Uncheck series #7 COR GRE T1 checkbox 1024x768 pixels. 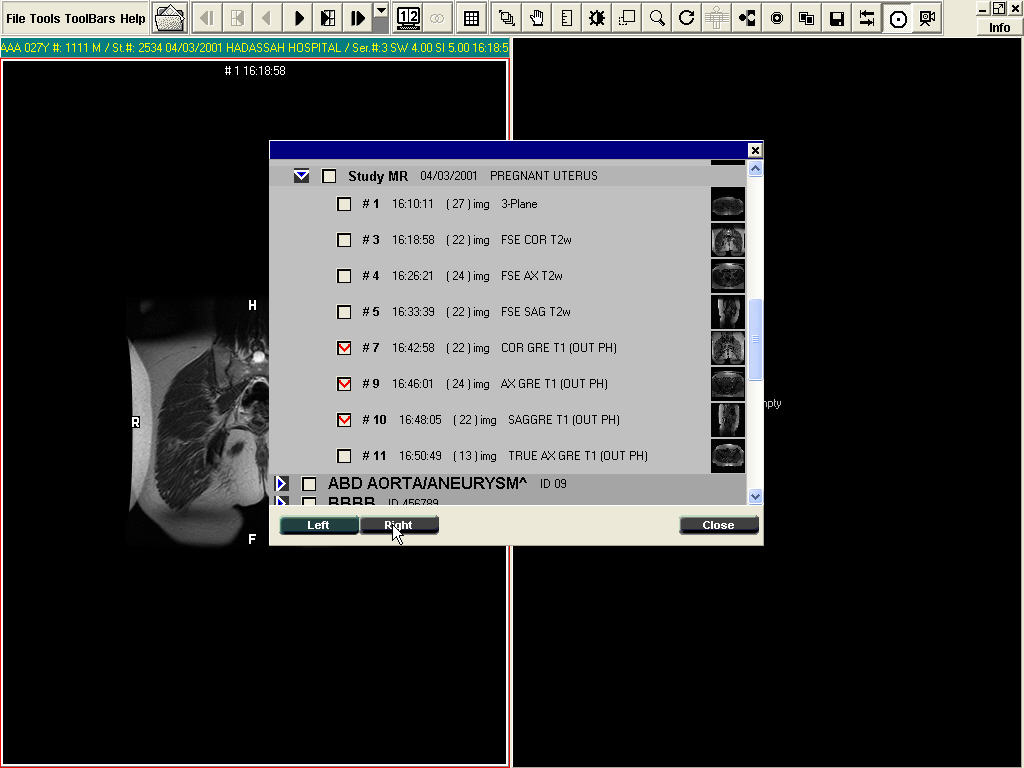(344, 348)
